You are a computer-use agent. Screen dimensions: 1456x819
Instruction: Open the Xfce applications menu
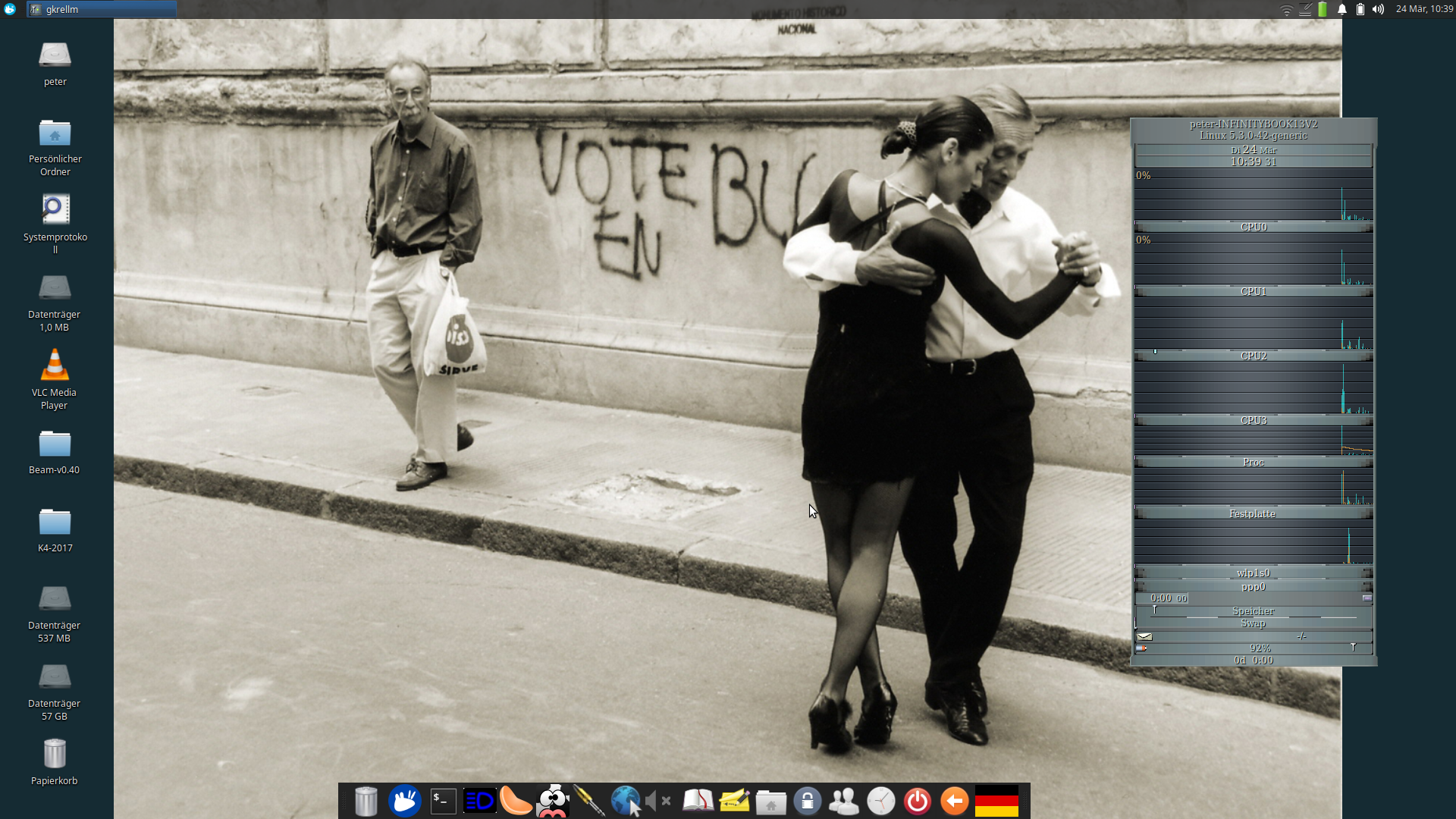10,9
